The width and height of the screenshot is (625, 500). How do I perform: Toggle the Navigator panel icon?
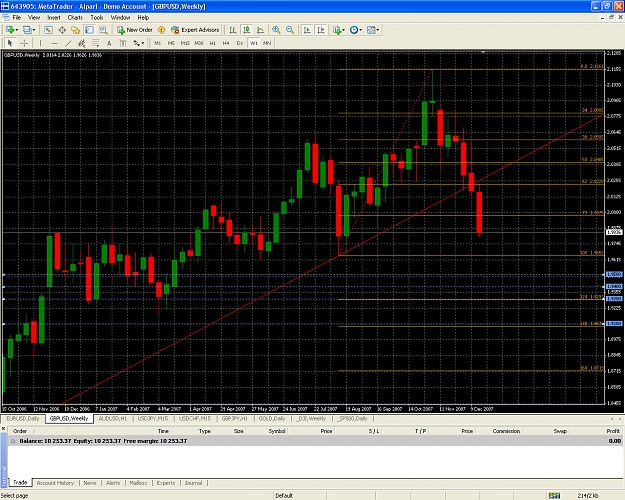click(76, 30)
